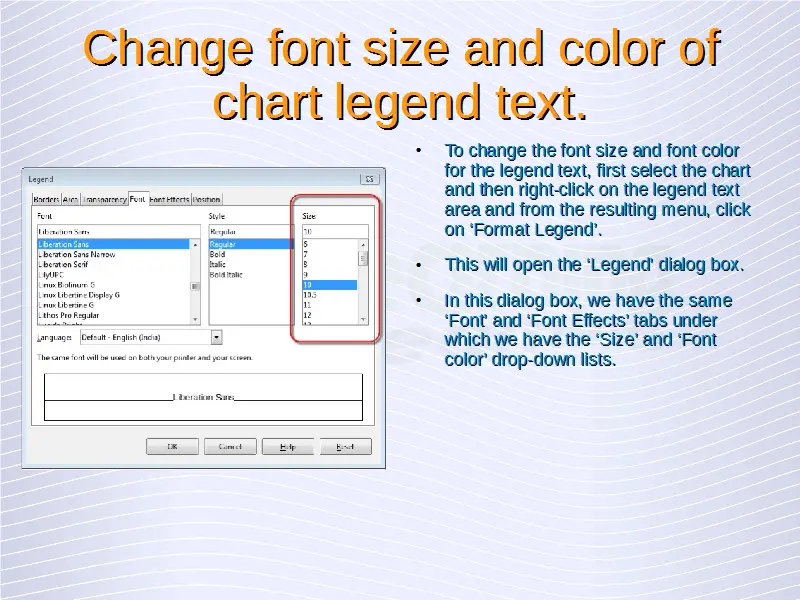Image resolution: width=800 pixels, height=600 pixels.
Task: Click the Size list scroll-up arrow
Action: [363, 243]
